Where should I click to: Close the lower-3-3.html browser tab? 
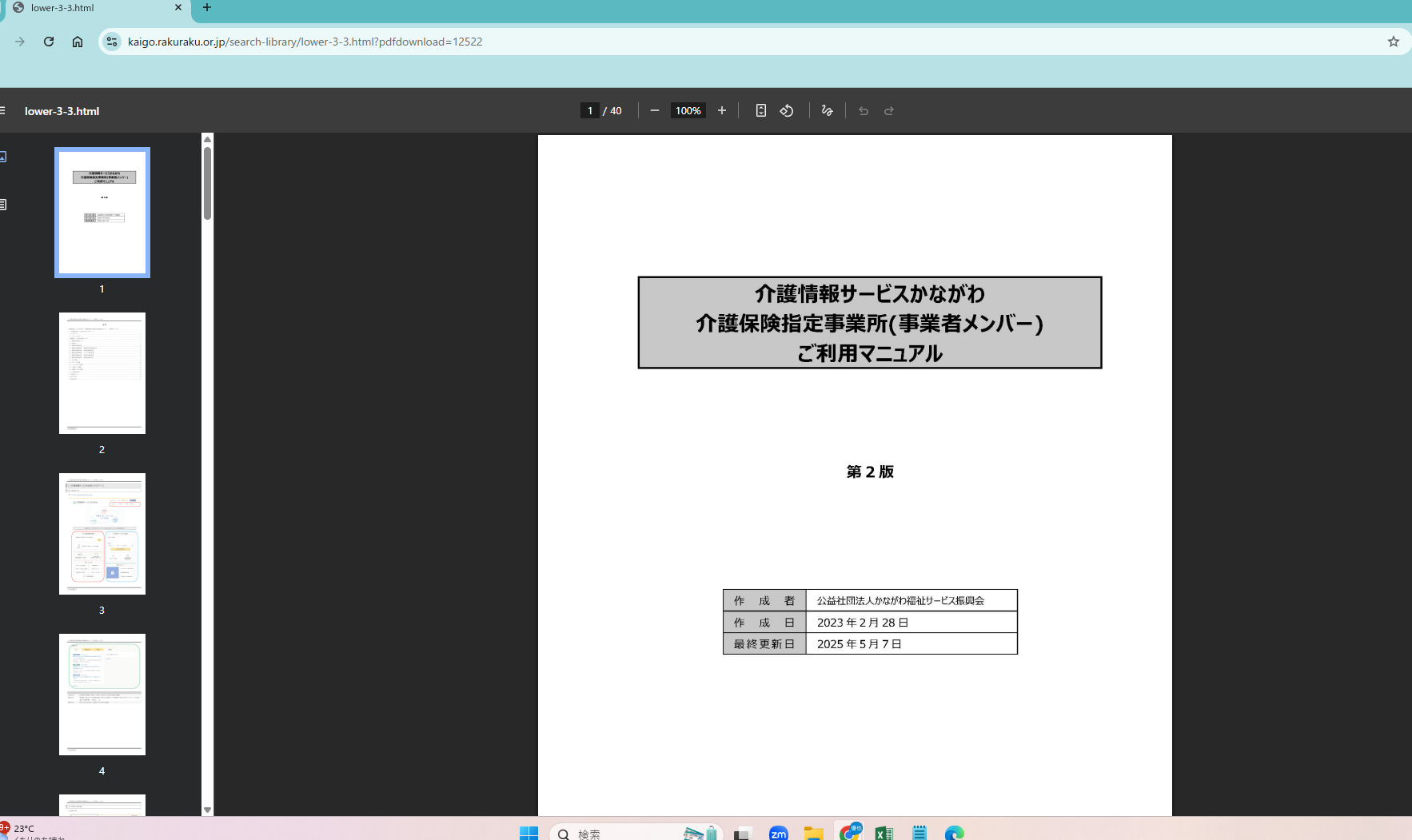[178, 8]
